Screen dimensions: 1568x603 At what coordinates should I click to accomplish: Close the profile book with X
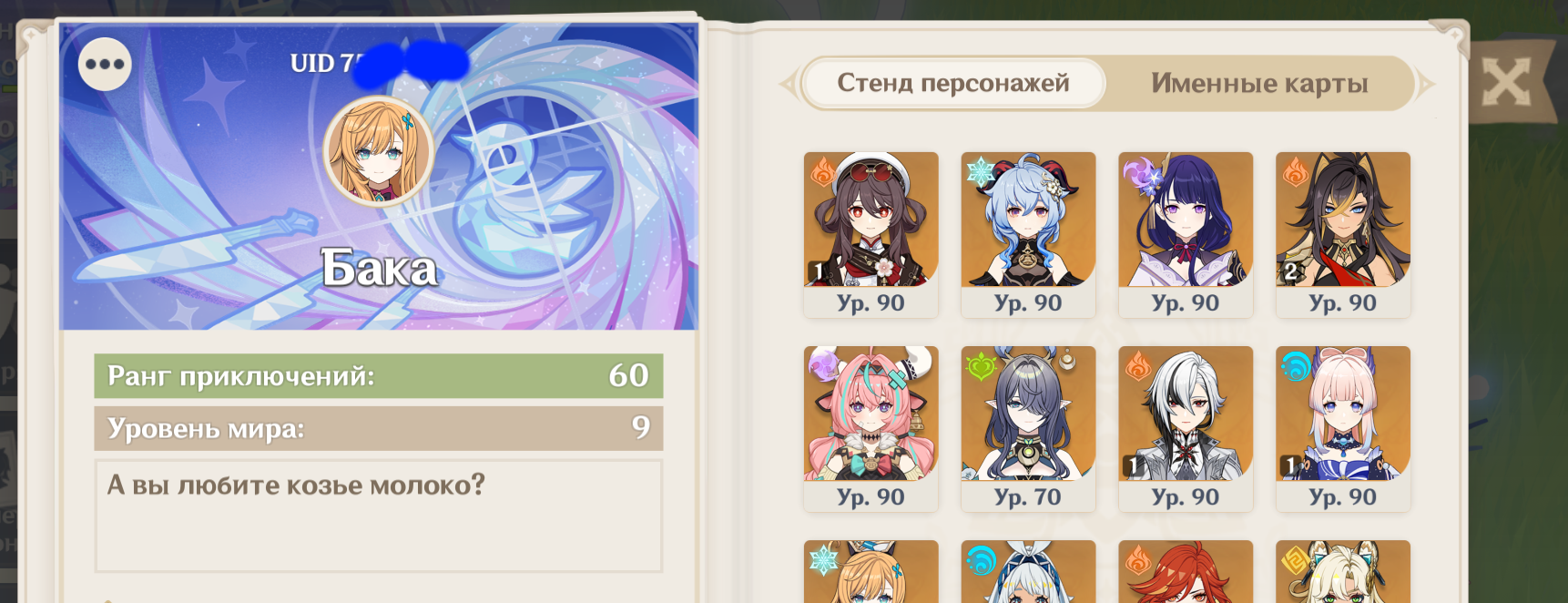1506,83
